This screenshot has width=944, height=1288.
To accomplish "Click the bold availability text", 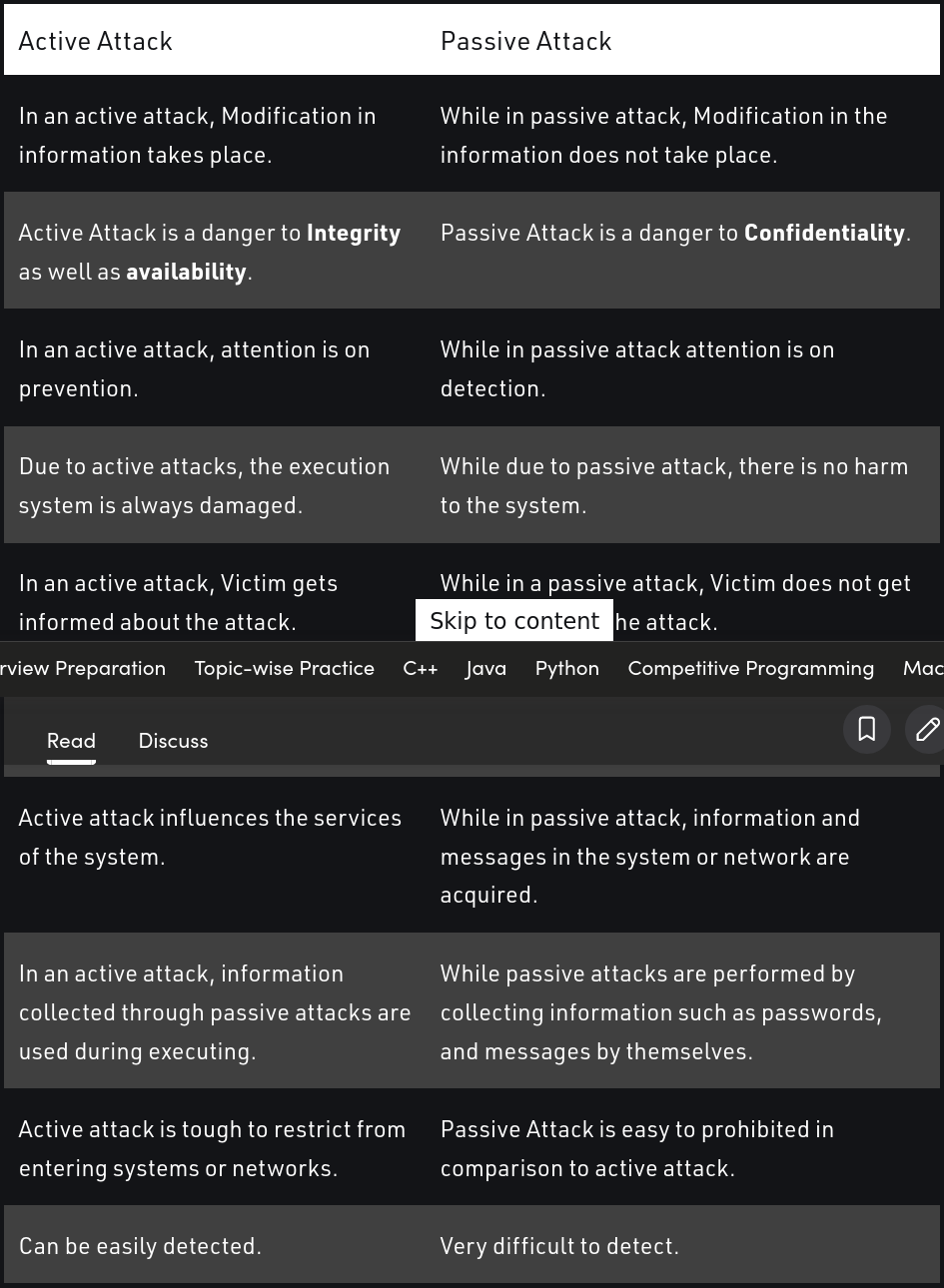I will 186,271.
